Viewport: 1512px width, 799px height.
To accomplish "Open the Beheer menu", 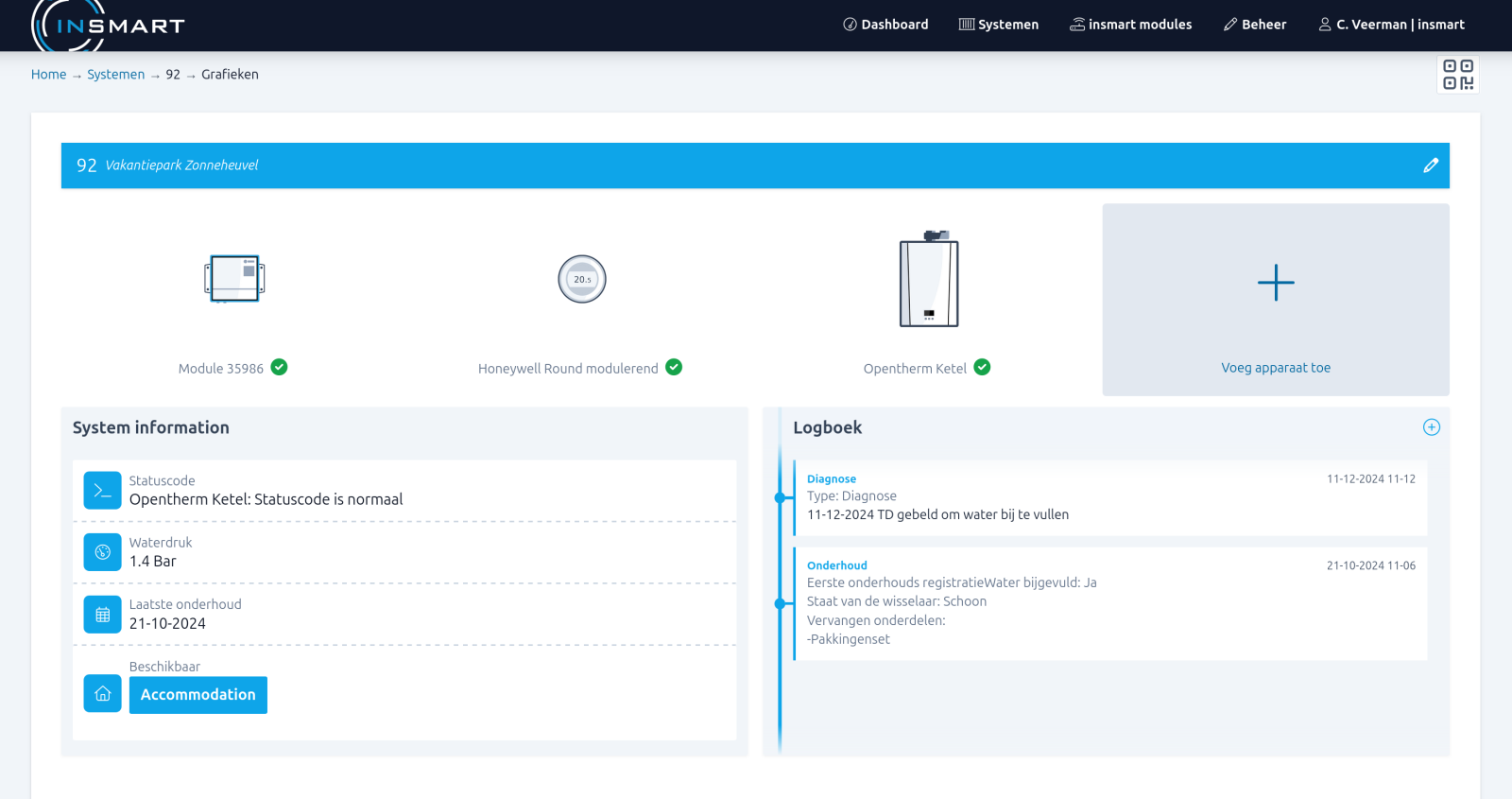I will [1255, 25].
